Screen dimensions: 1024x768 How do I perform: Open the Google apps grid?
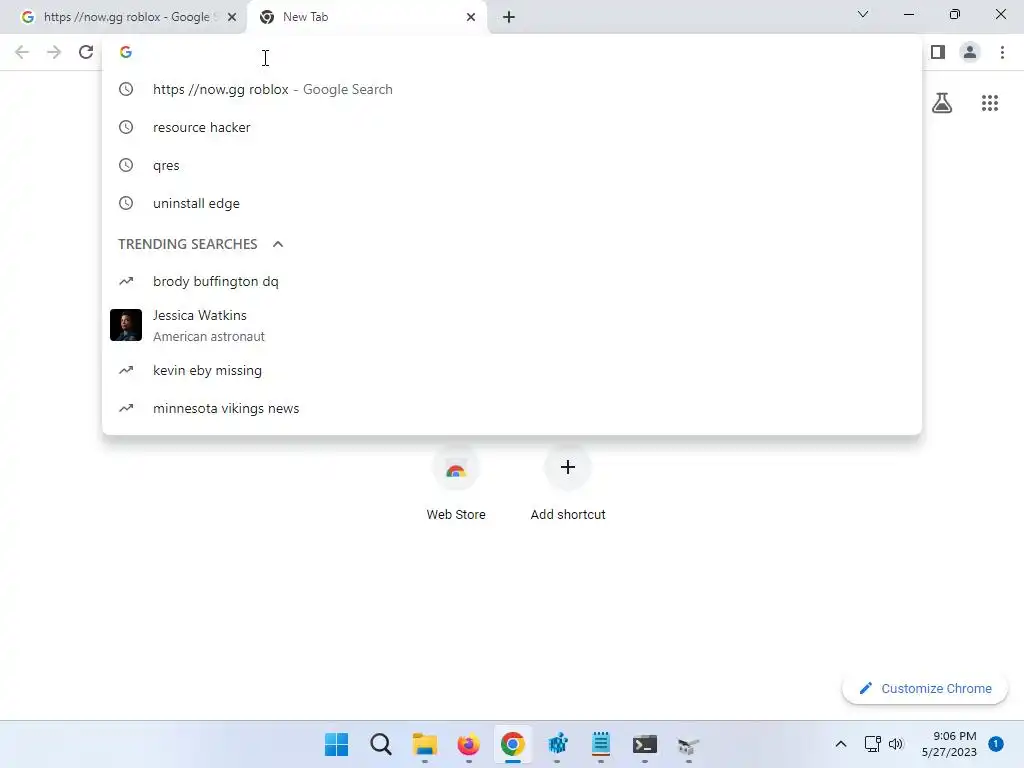point(989,103)
